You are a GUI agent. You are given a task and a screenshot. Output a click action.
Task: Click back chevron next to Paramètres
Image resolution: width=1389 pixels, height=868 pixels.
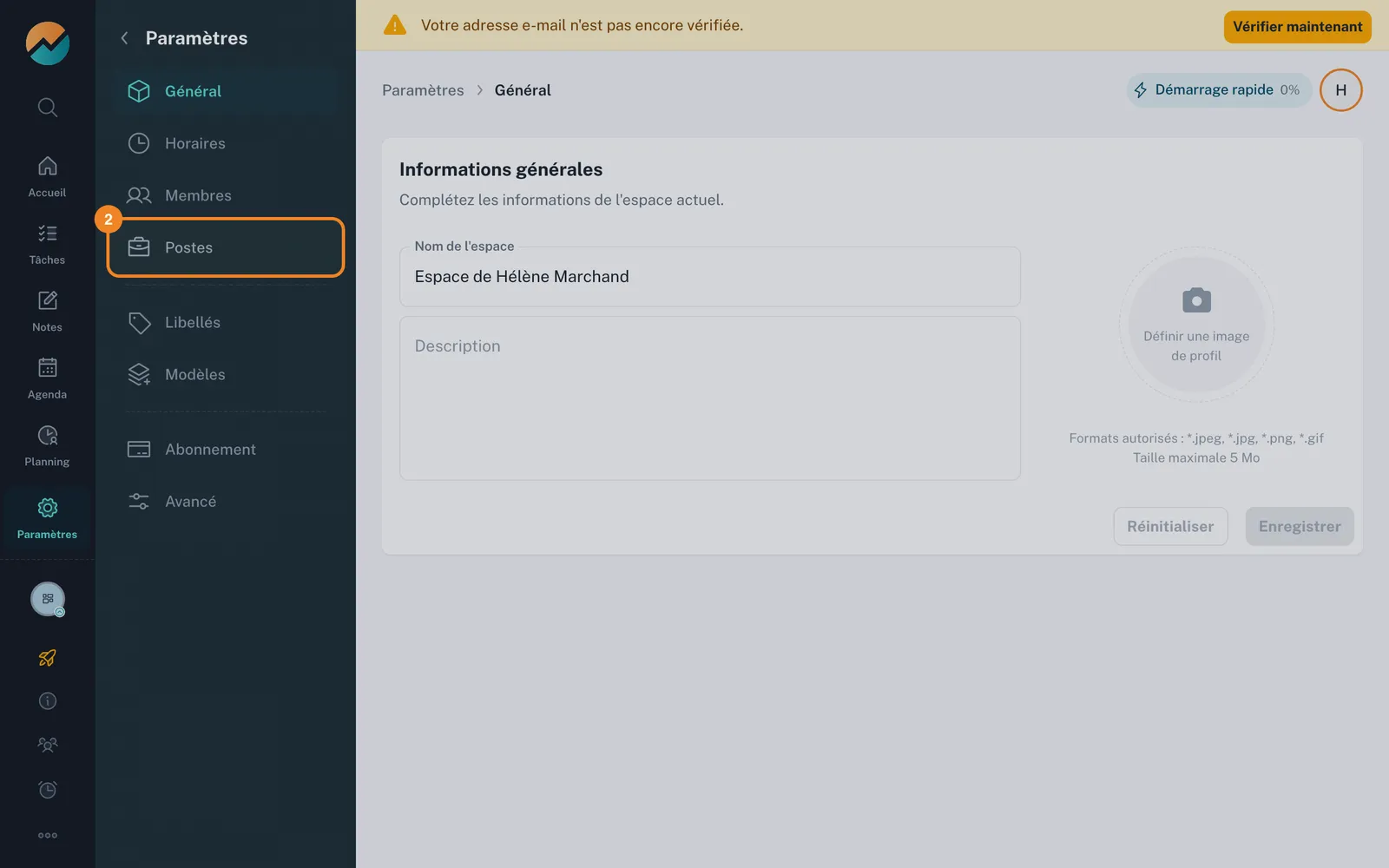click(124, 38)
